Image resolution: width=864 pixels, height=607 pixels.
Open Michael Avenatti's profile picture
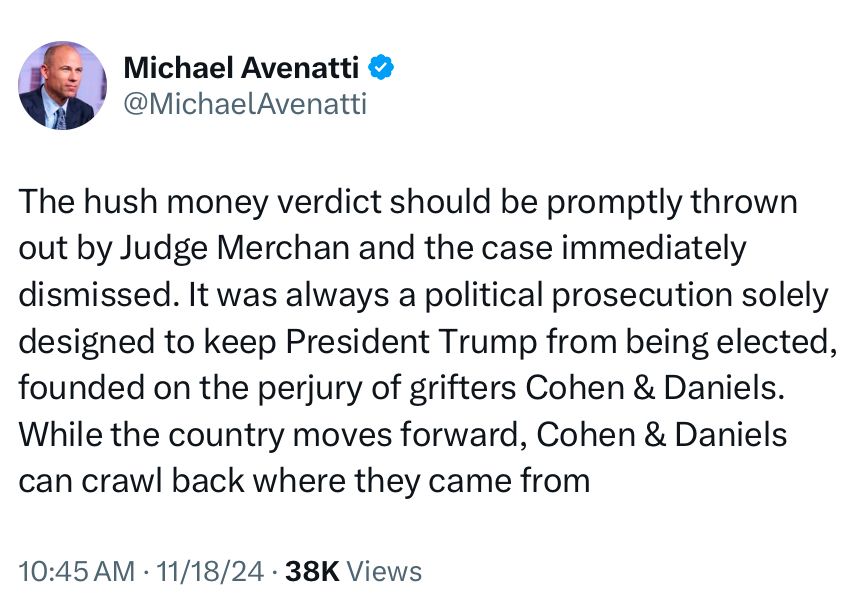tap(62, 85)
